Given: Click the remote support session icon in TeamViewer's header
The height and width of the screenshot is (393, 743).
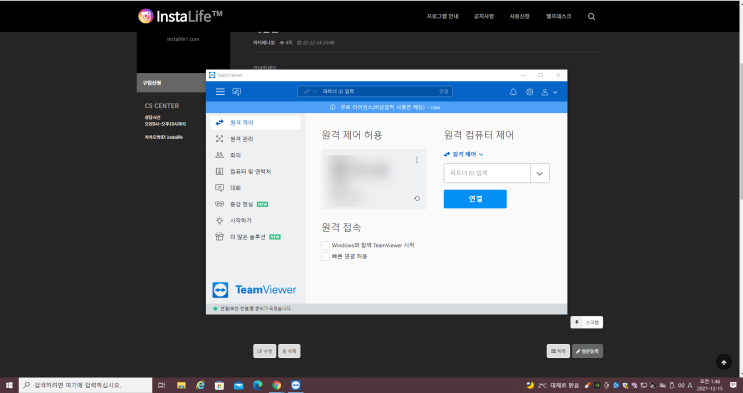Looking at the screenshot, I should (x=236, y=91).
